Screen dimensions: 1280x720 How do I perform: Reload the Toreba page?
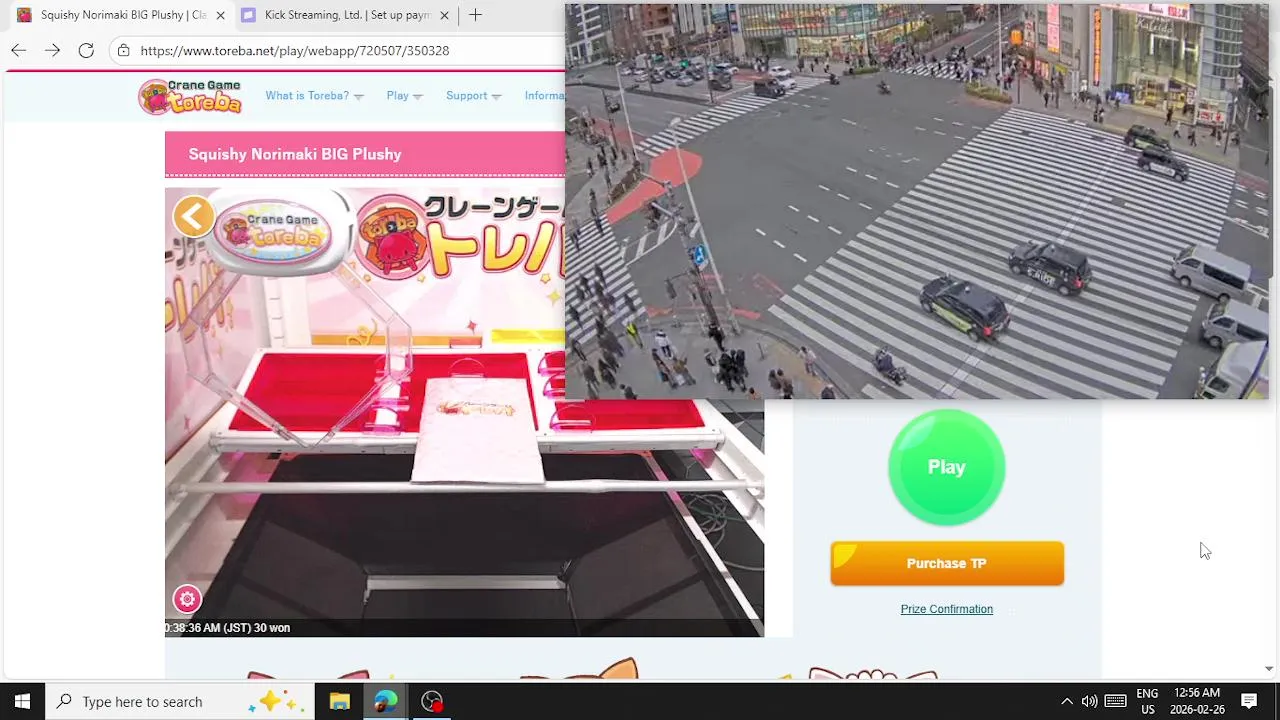coord(86,50)
